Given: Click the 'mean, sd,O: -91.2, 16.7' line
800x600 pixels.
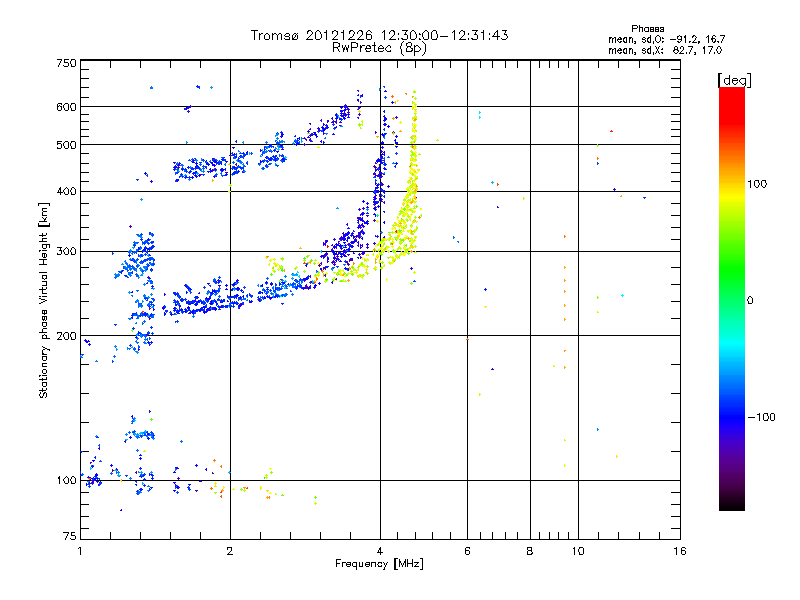Looking at the screenshot, I should pos(666,40).
